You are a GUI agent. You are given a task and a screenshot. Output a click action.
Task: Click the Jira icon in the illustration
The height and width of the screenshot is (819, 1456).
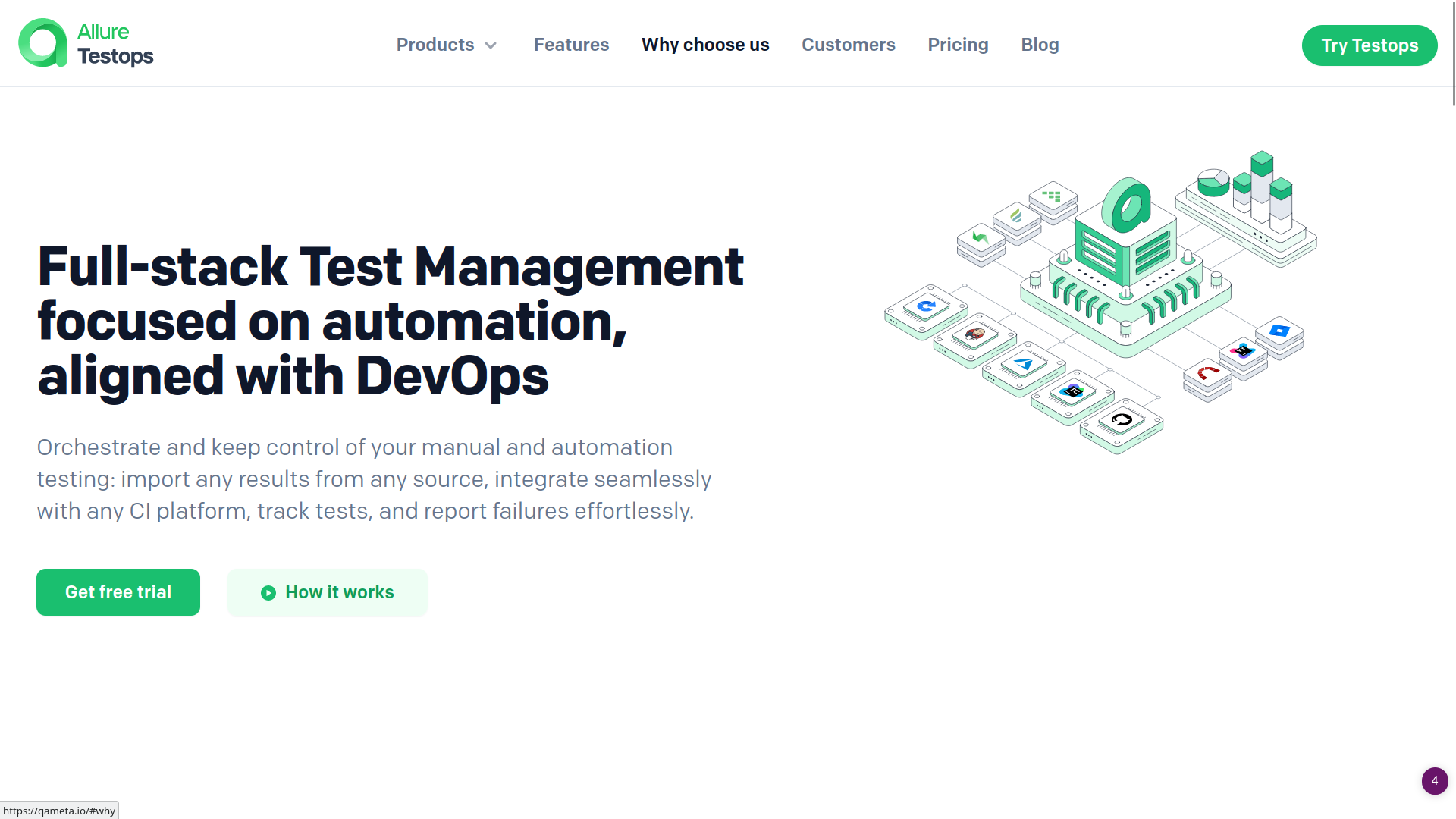(x=1280, y=331)
